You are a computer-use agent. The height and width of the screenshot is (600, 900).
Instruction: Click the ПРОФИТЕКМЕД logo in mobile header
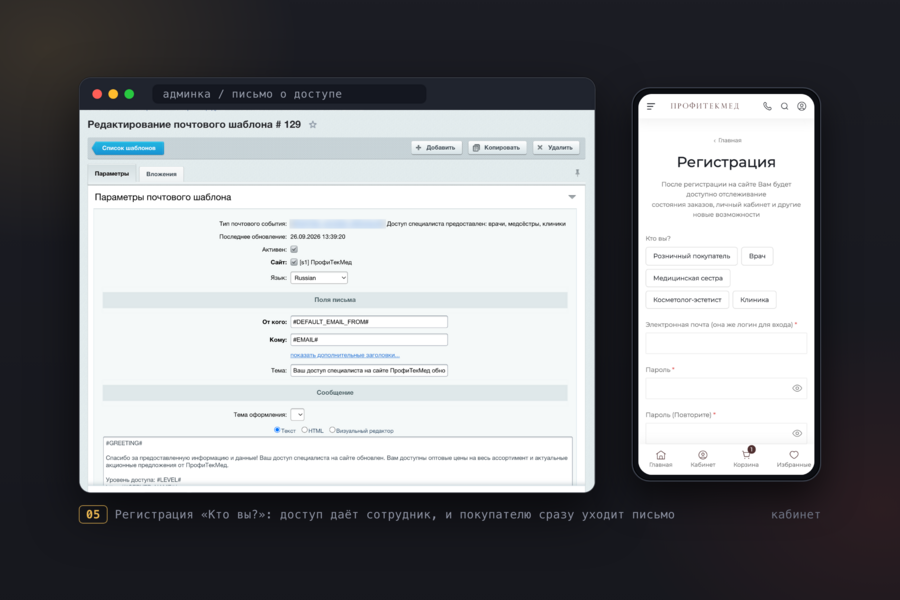tap(704, 106)
